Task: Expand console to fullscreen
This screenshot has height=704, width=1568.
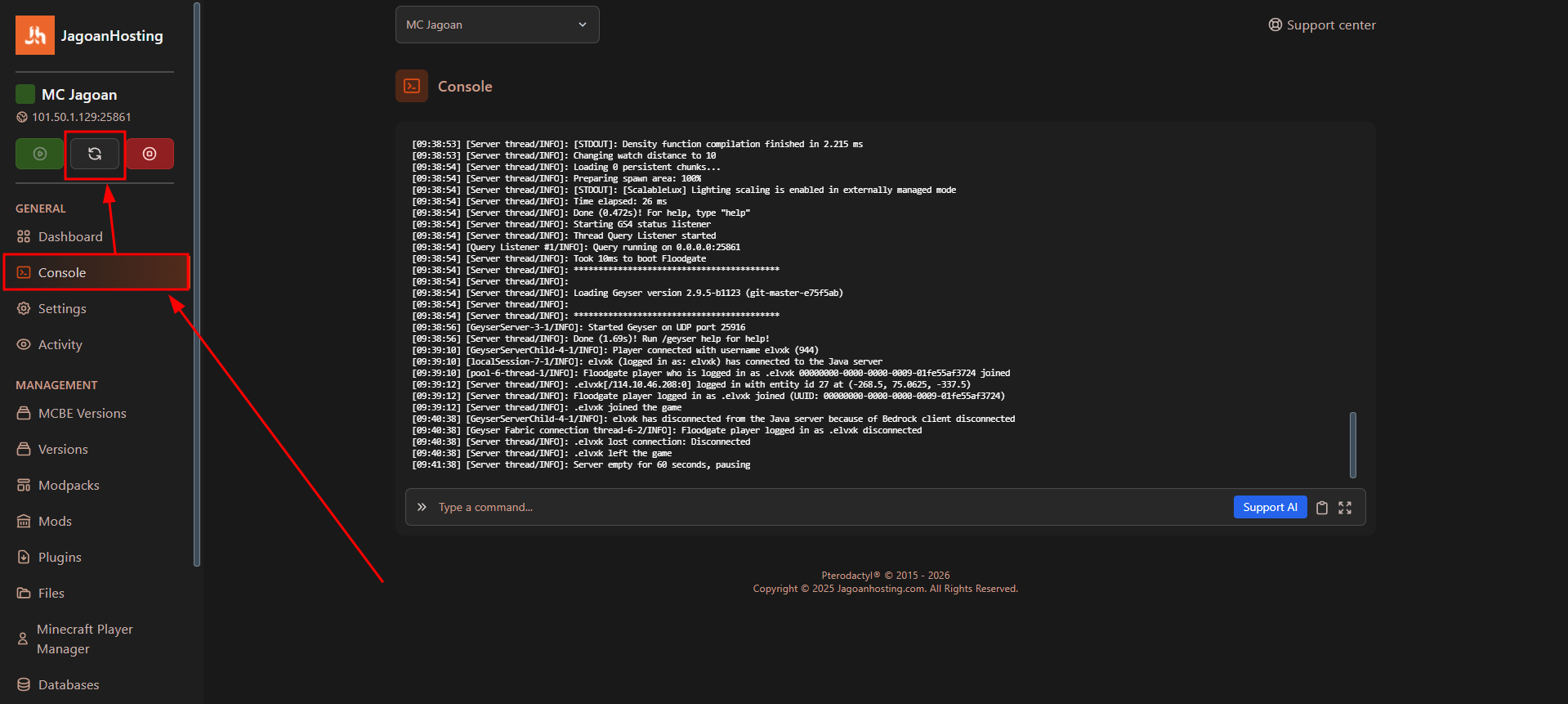Action: [x=1345, y=508]
